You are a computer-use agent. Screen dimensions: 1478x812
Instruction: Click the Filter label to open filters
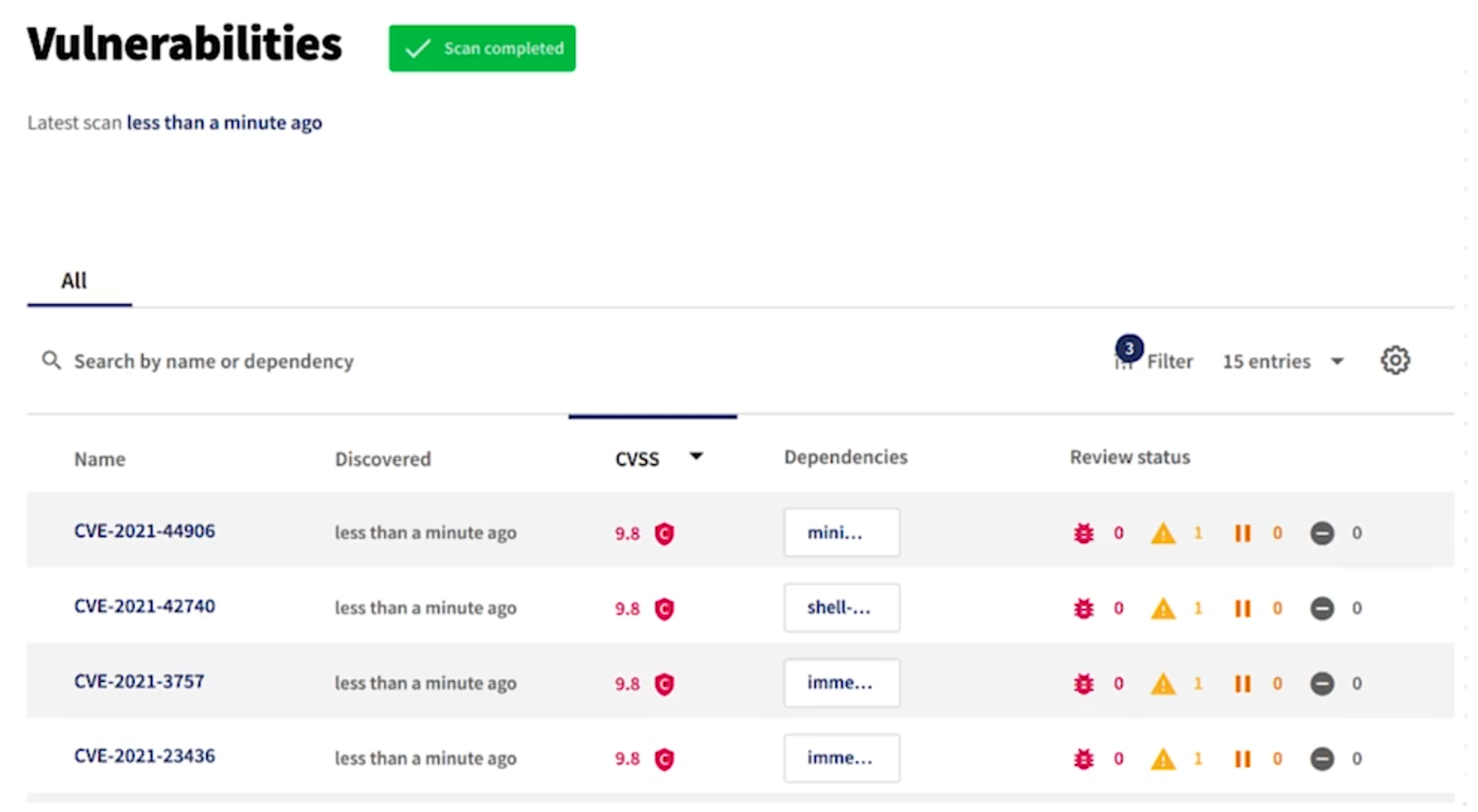1169,362
